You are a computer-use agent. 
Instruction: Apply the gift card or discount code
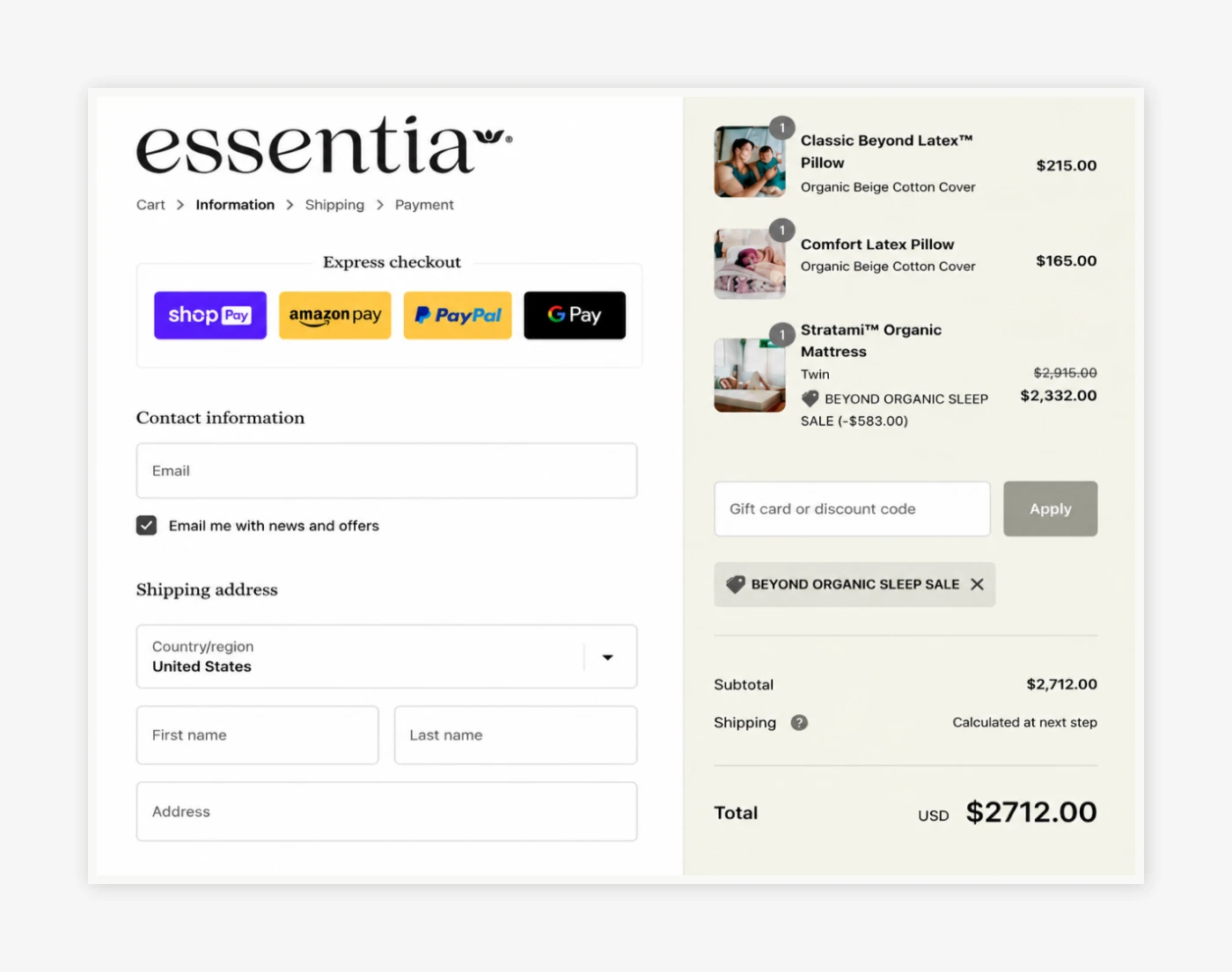(x=1050, y=508)
